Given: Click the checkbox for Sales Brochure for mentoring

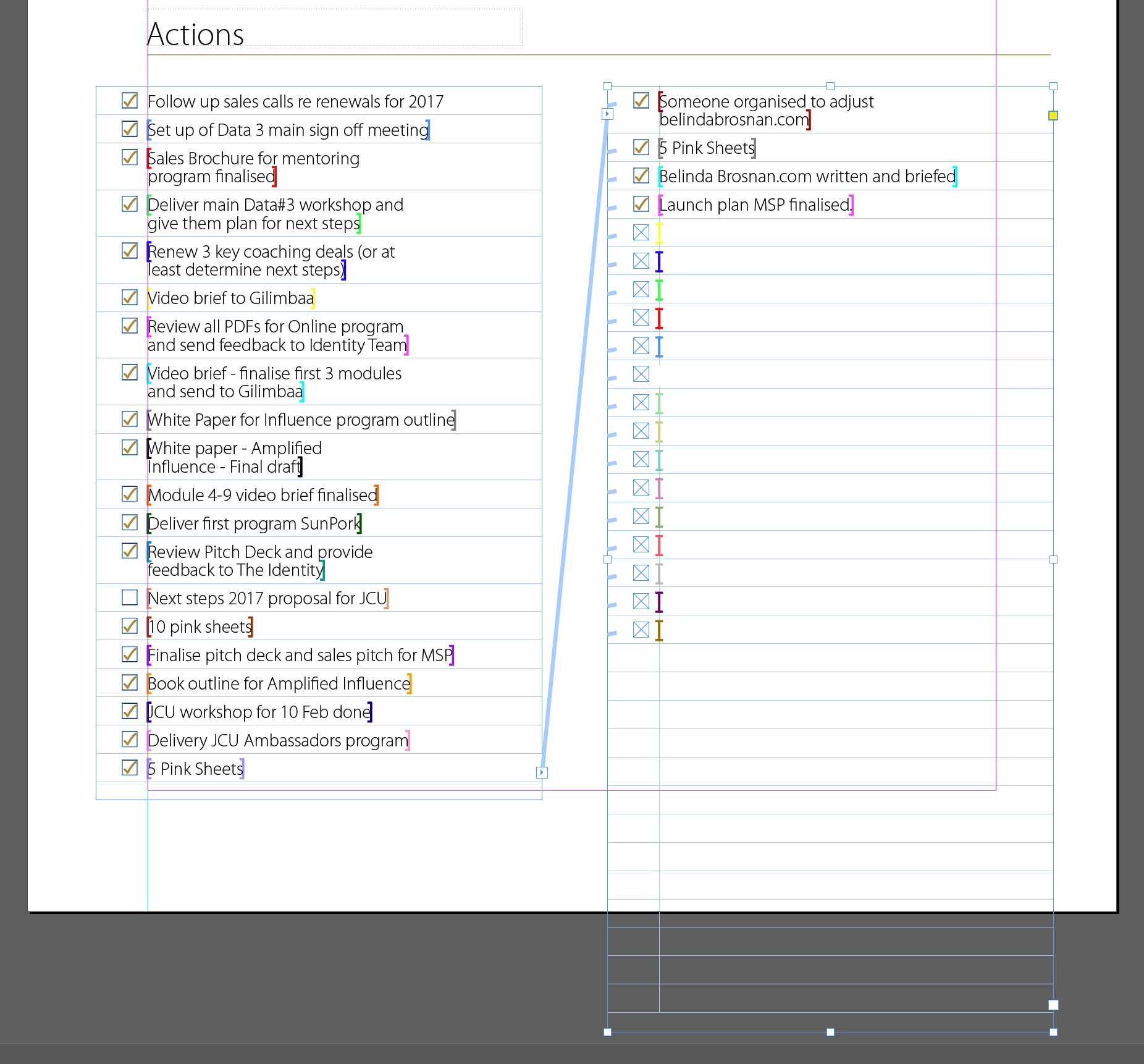Looking at the screenshot, I should [x=130, y=157].
